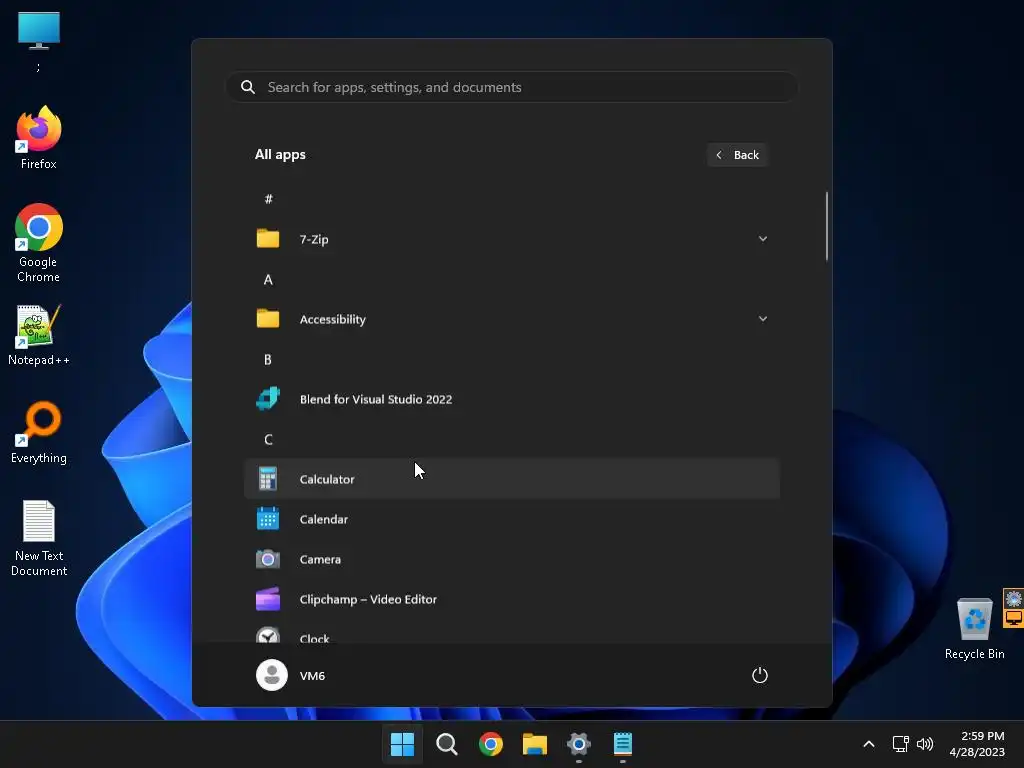Jump to the C letter header

[x=268, y=439]
